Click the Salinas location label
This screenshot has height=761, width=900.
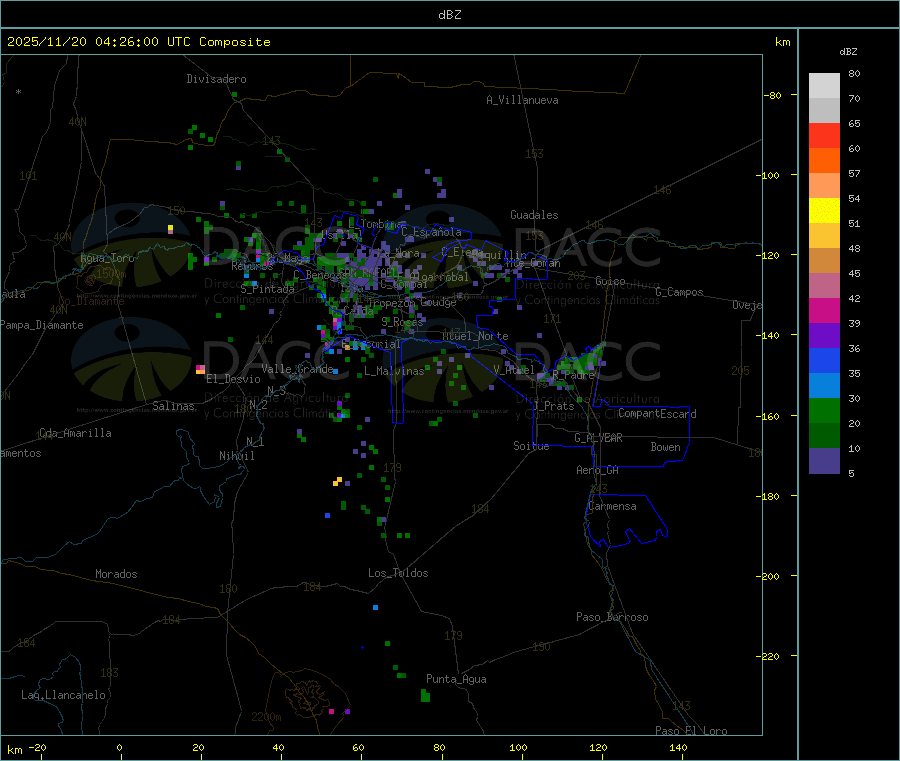coord(173,406)
